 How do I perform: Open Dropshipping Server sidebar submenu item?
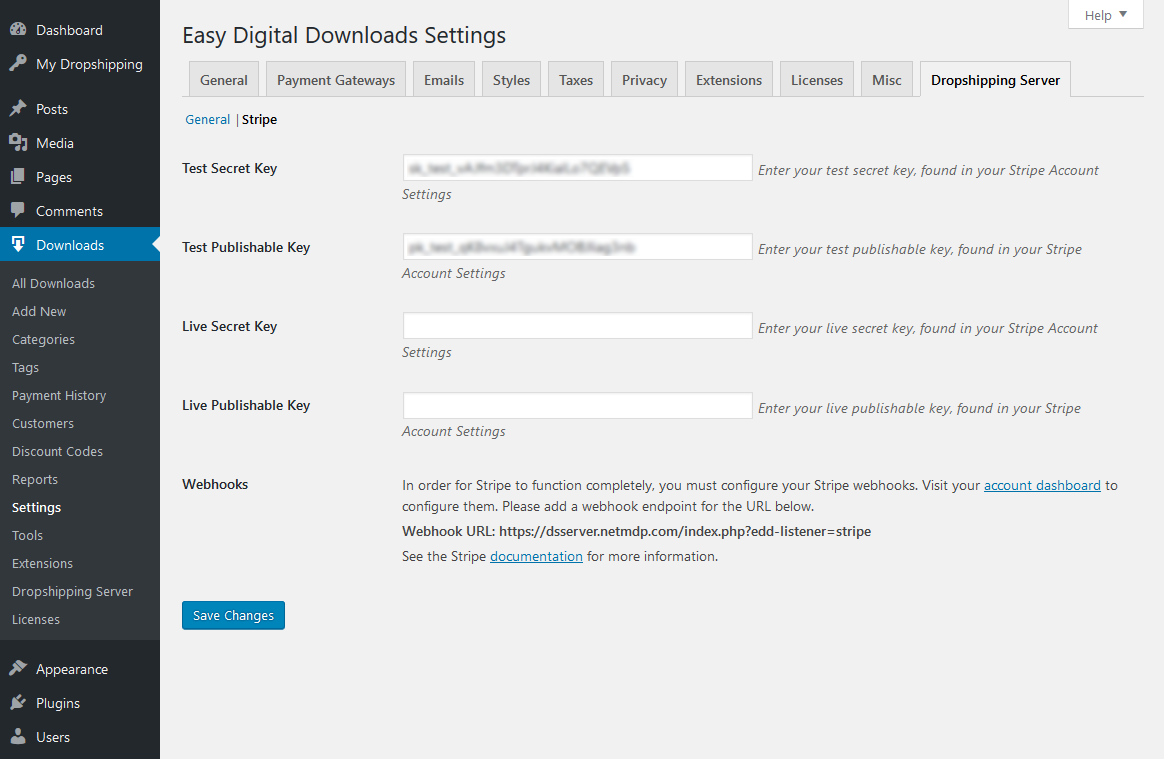point(73,591)
